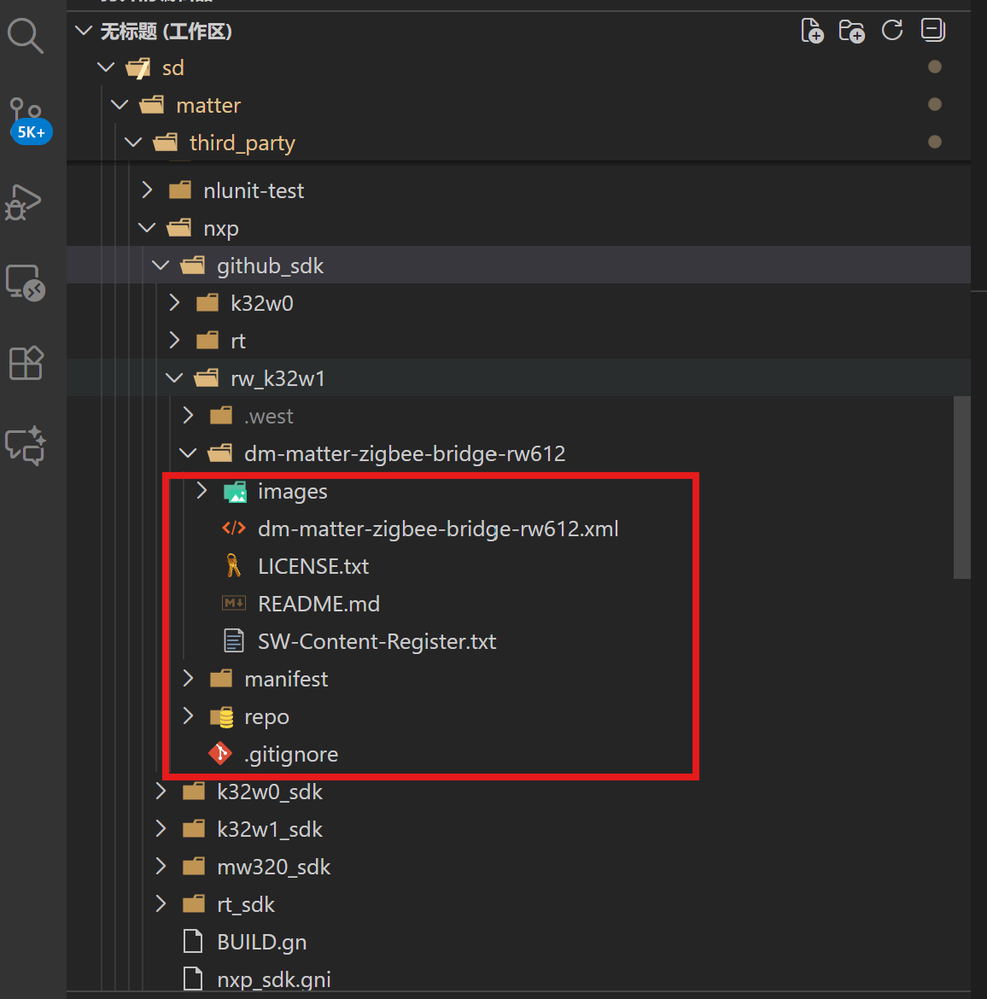Viewport: 987px width, 999px height.
Task: Open the Search view in activity bar
Action: [26, 37]
